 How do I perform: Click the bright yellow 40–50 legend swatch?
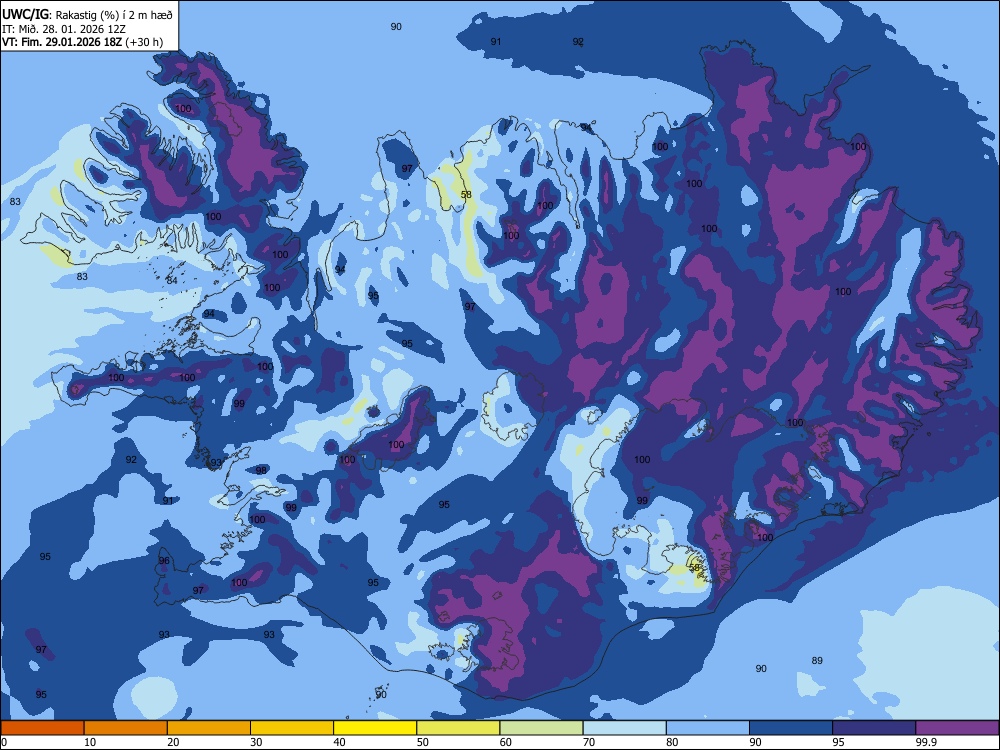click(x=375, y=728)
